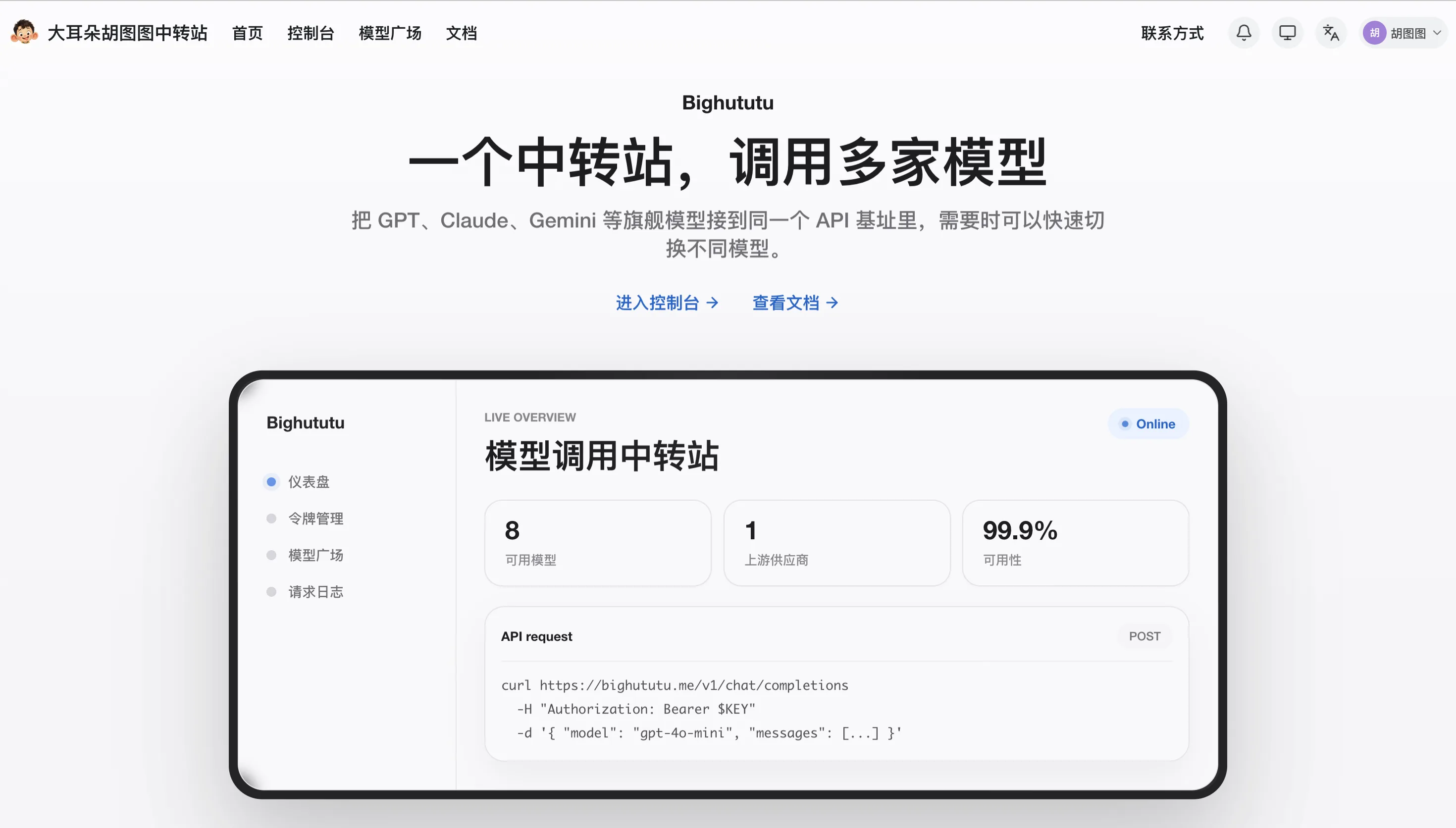Open the 模型广场 nav item in header
Screen dimensions: 1456x828
(x=390, y=33)
